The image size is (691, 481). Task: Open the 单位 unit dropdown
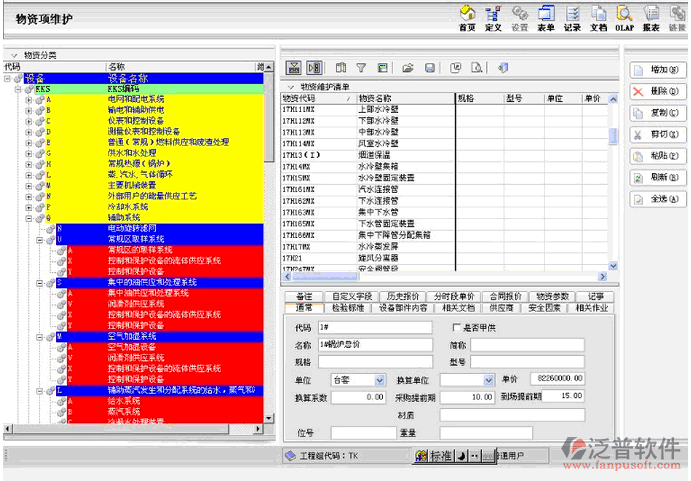pyautogui.click(x=379, y=380)
